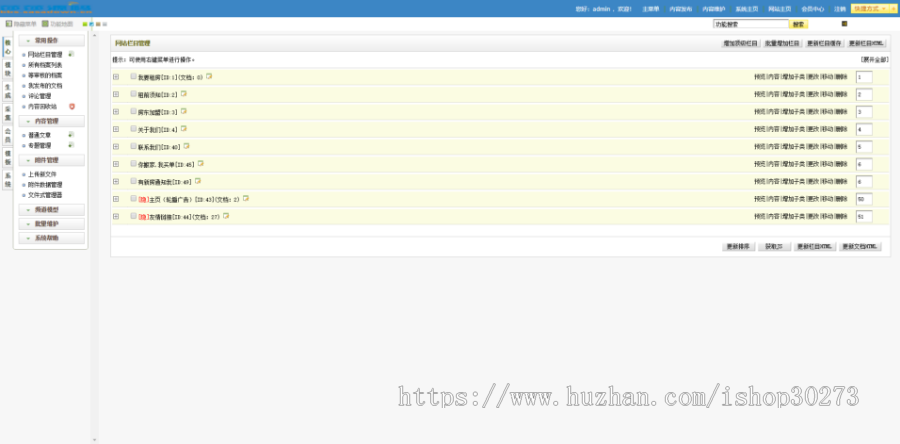Click the 功能搜索 search input field
900x444 pixels.
751,24
